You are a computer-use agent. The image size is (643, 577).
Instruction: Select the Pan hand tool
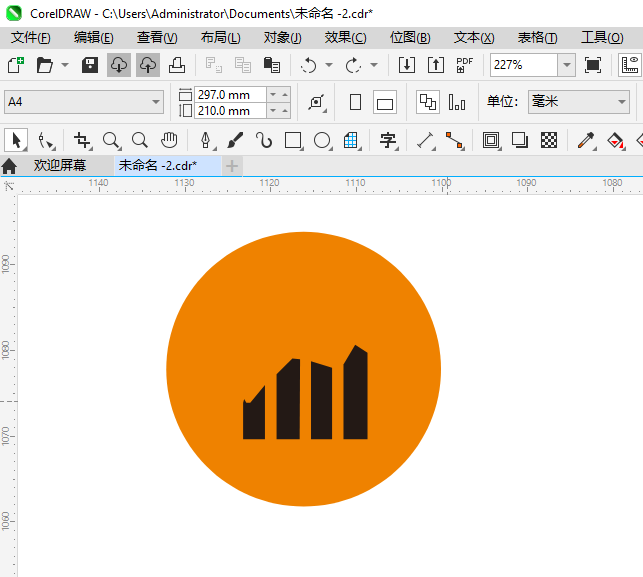pos(169,140)
